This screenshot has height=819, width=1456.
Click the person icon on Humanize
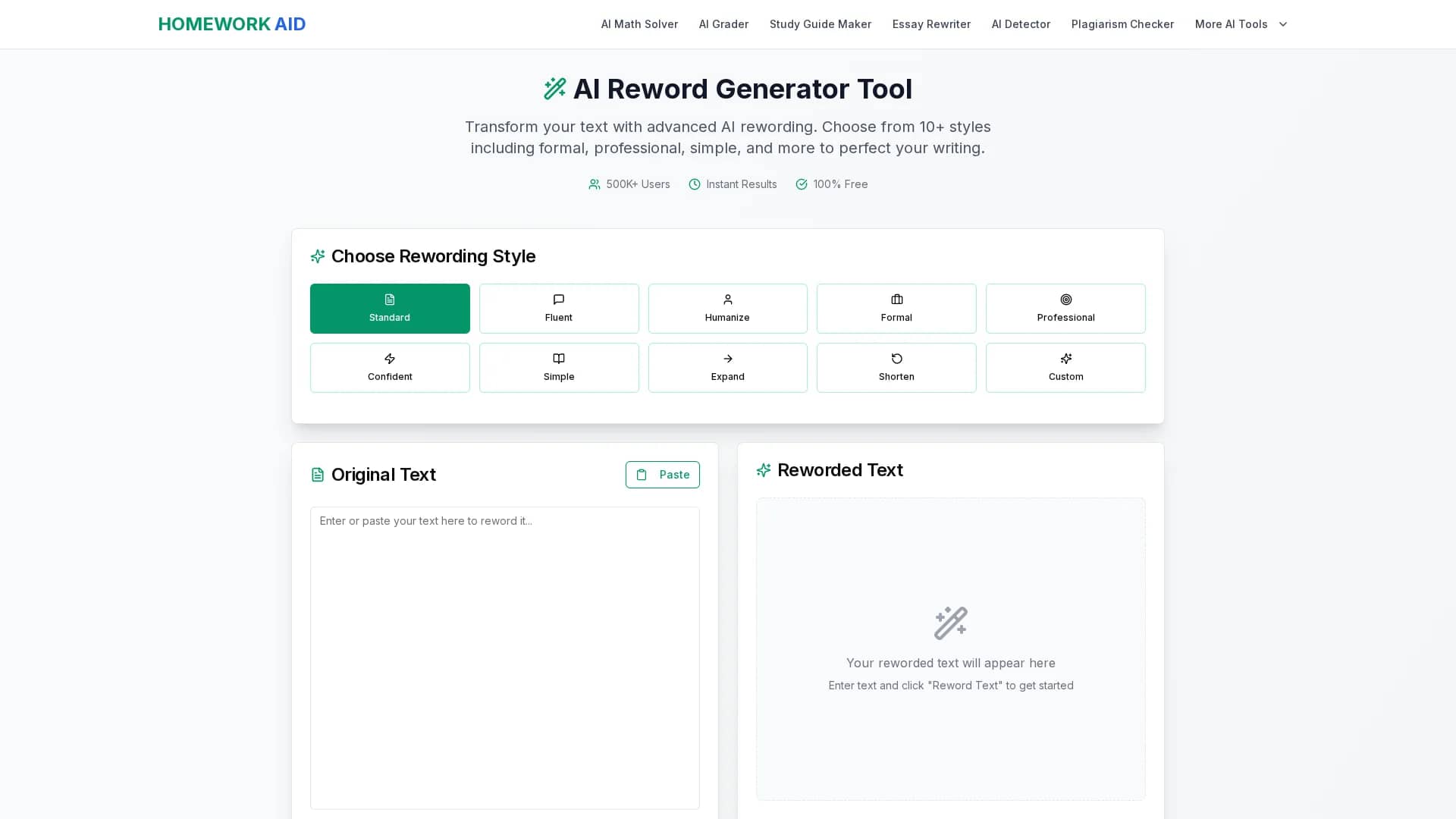coord(728,300)
